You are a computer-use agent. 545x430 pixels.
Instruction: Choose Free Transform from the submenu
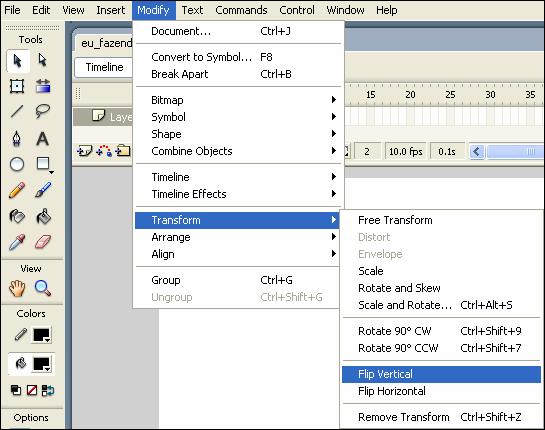441,220
